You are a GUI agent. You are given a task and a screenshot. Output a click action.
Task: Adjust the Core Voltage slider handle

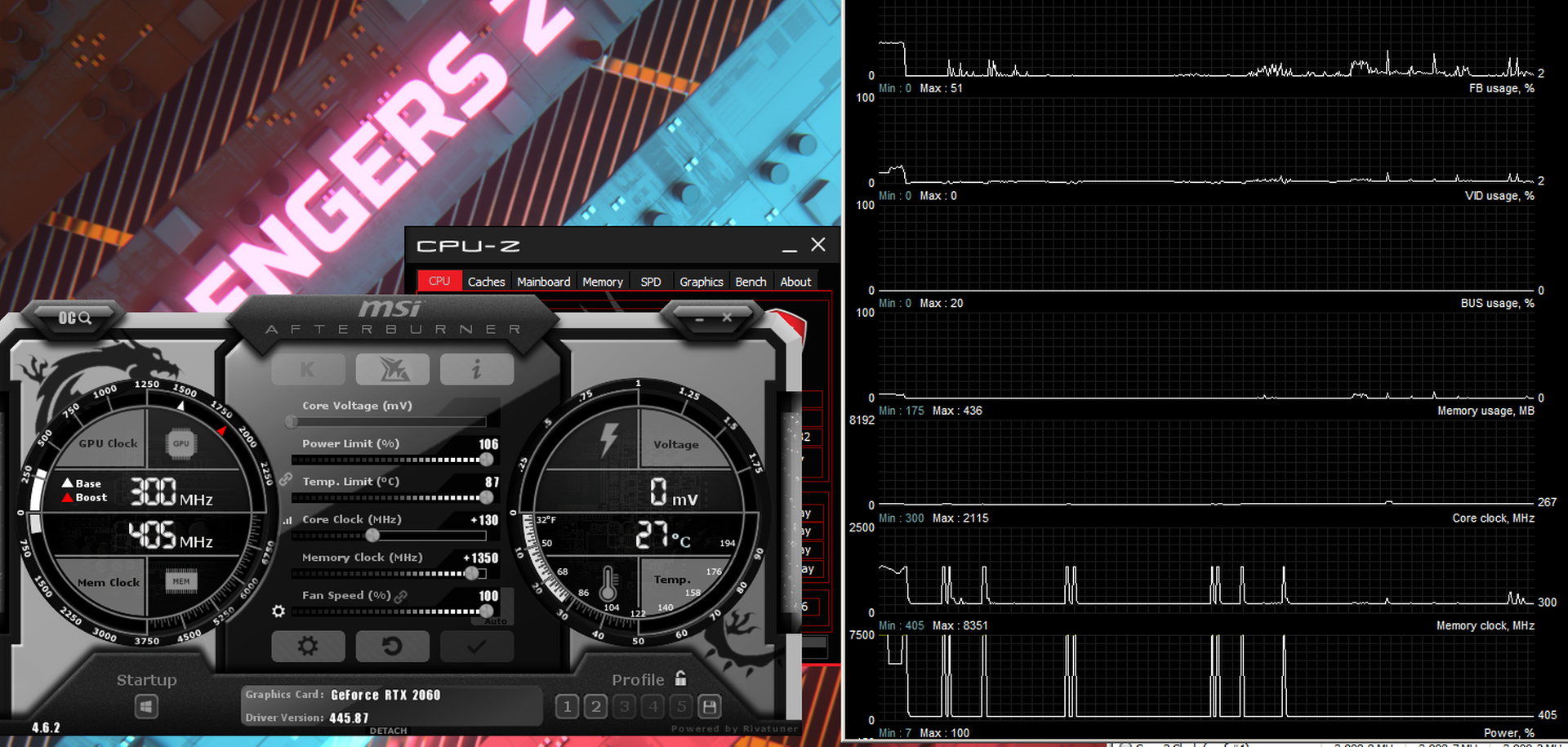[x=292, y=422]
